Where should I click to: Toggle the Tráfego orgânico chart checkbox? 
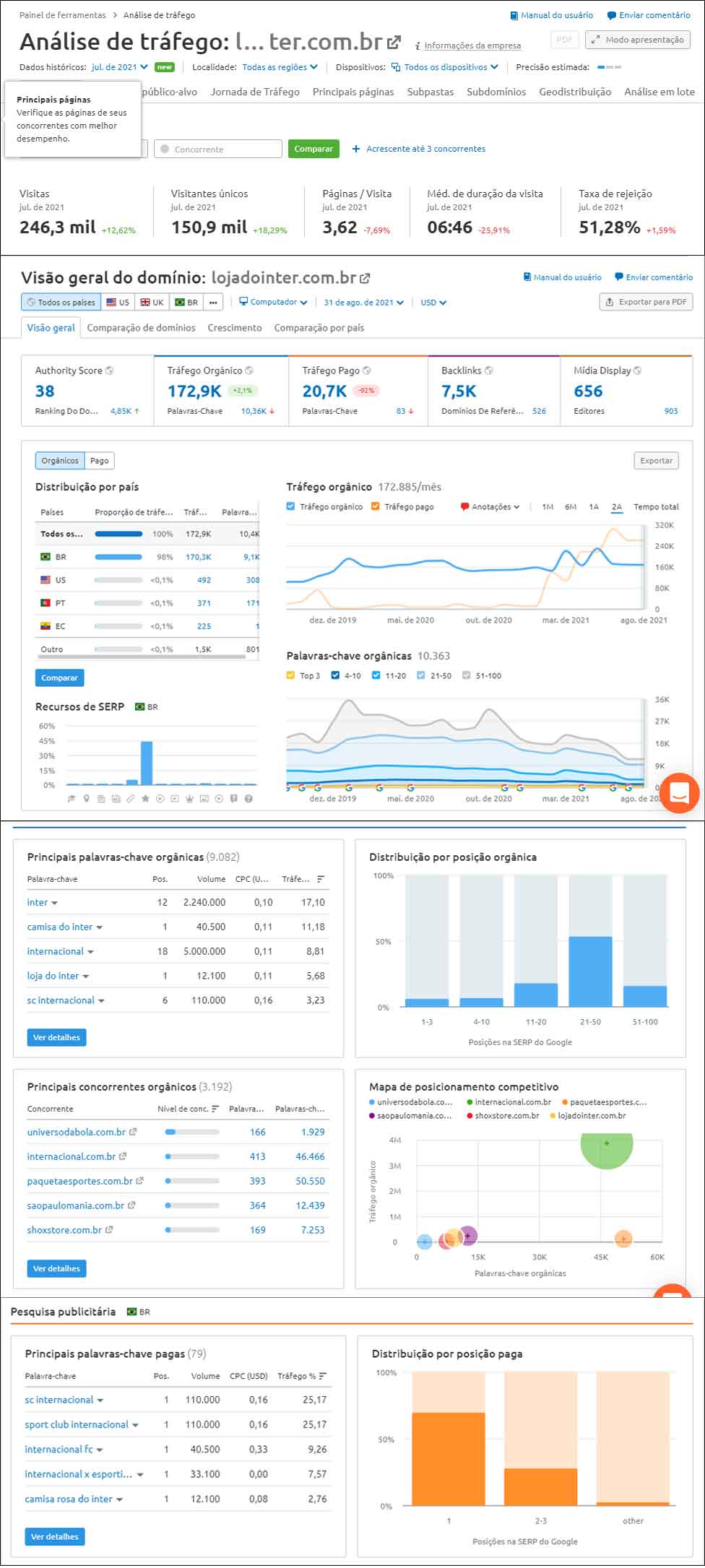(x=290, y=506)
